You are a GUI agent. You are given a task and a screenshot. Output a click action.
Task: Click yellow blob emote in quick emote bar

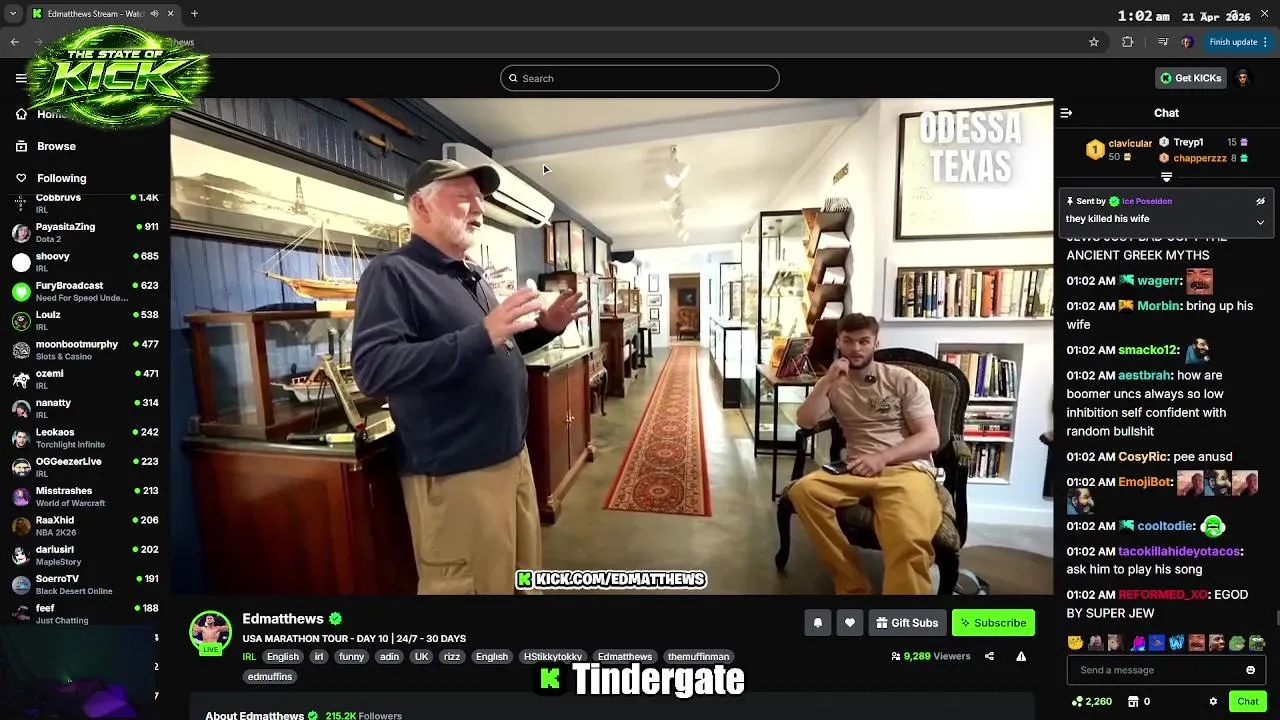pyautogui.click(x=1075, y=643)
